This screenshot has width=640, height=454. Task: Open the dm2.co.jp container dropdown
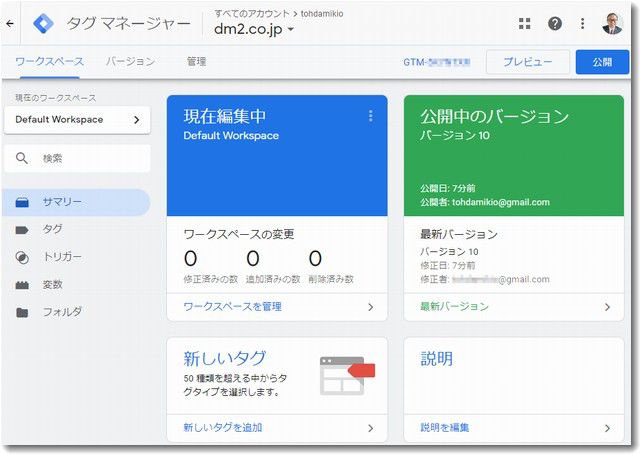[253, 29]
